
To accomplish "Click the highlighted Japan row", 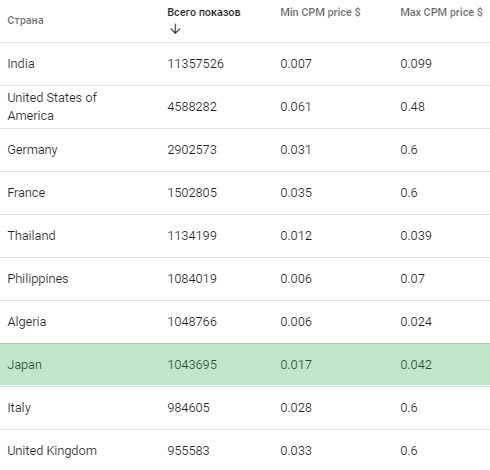I will point(245,365).
